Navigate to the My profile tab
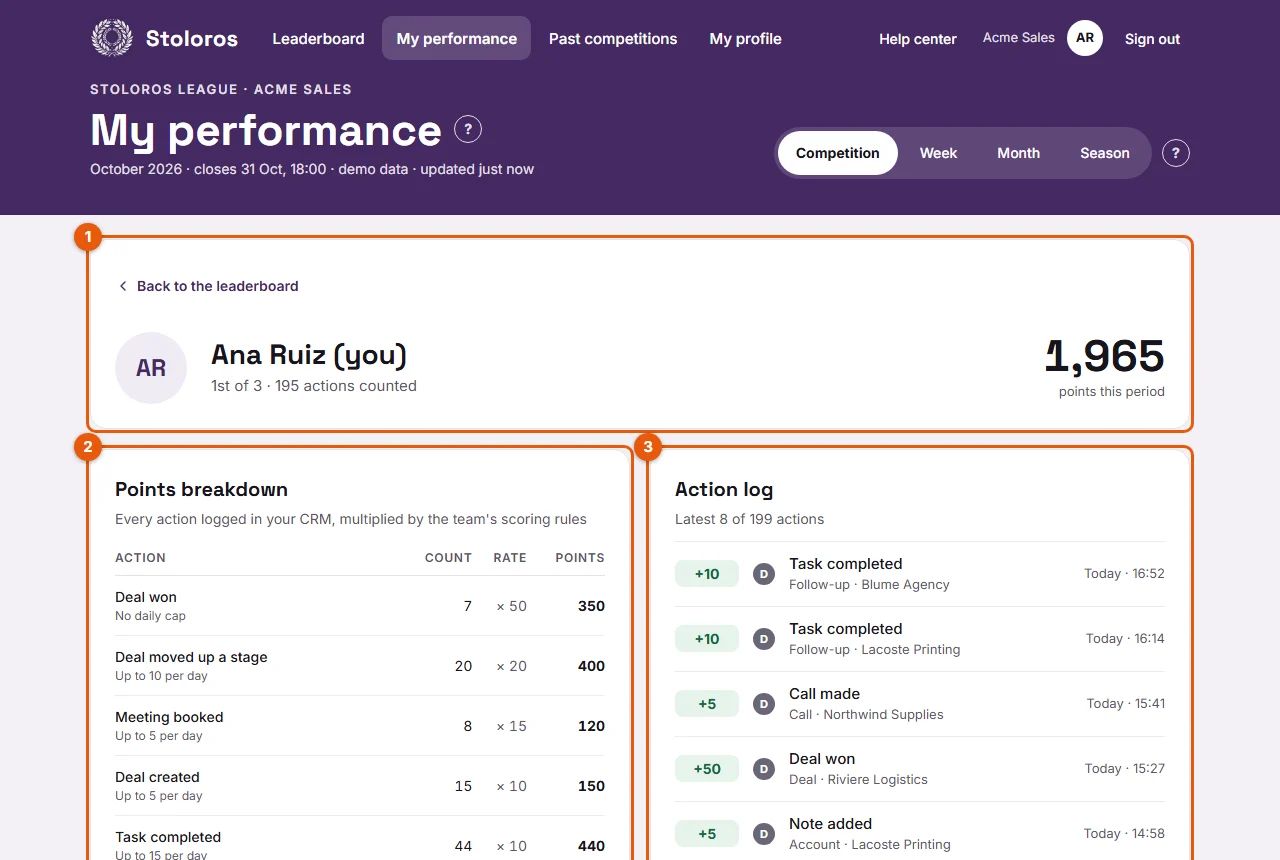Screen dimensions: 1280x860 click(x=746, y=39)
